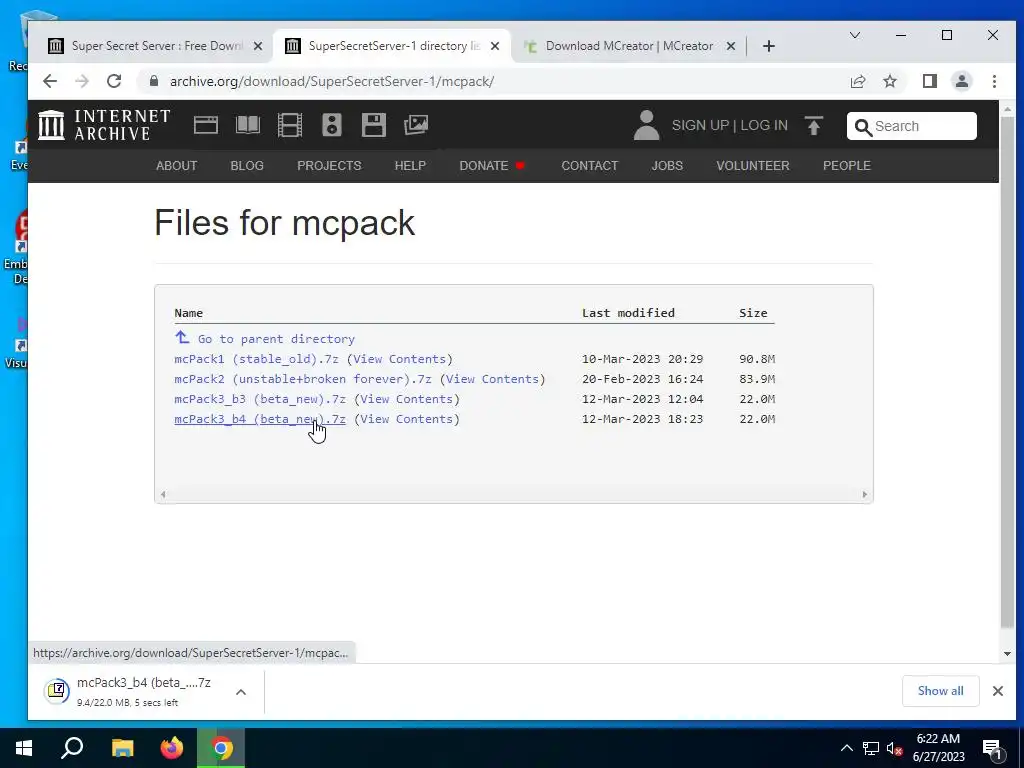
Task: Click the network tray icon
Action: click(x=871, y=748)
